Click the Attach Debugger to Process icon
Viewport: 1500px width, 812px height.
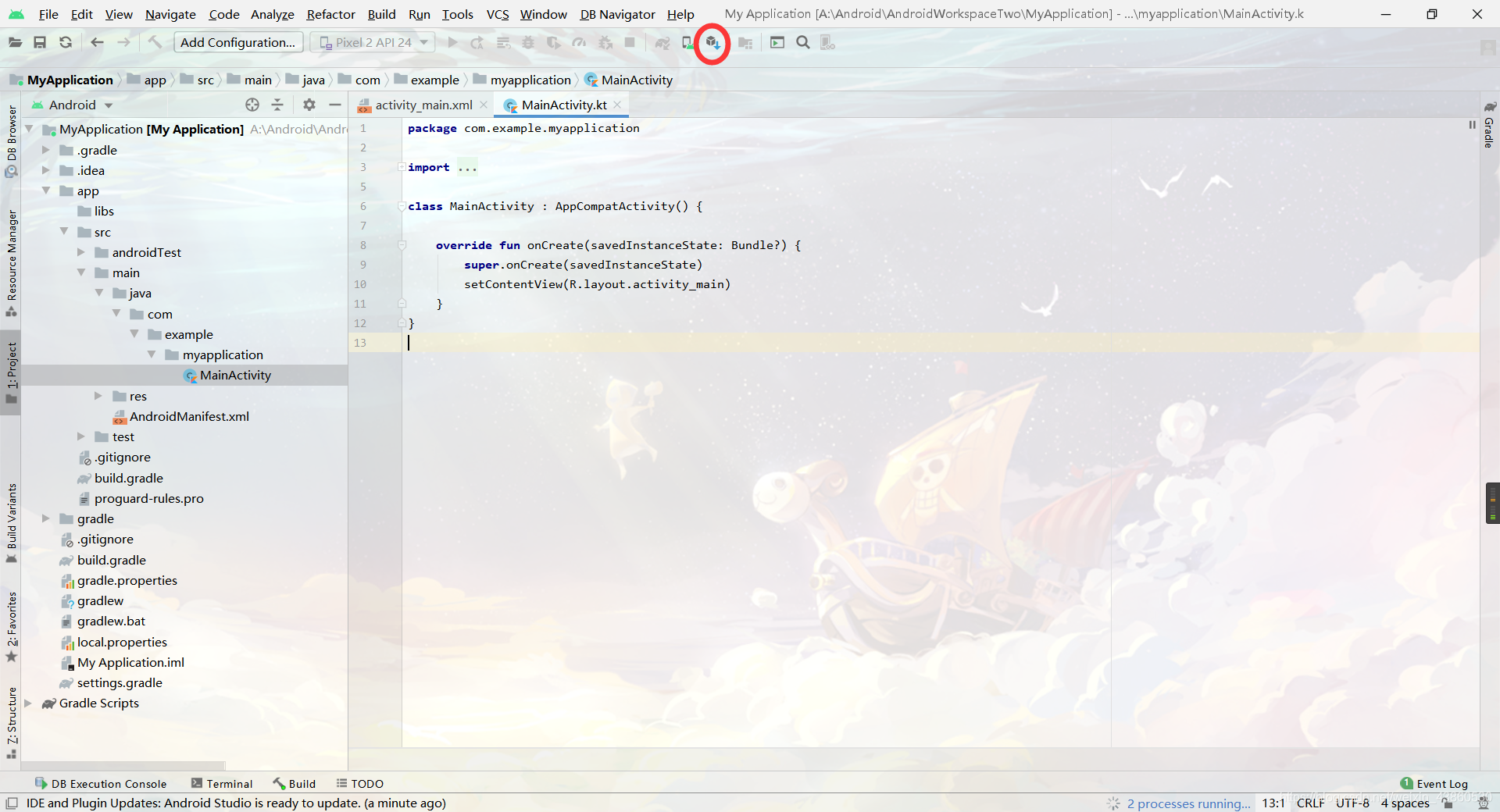click(x=605, y=42)
